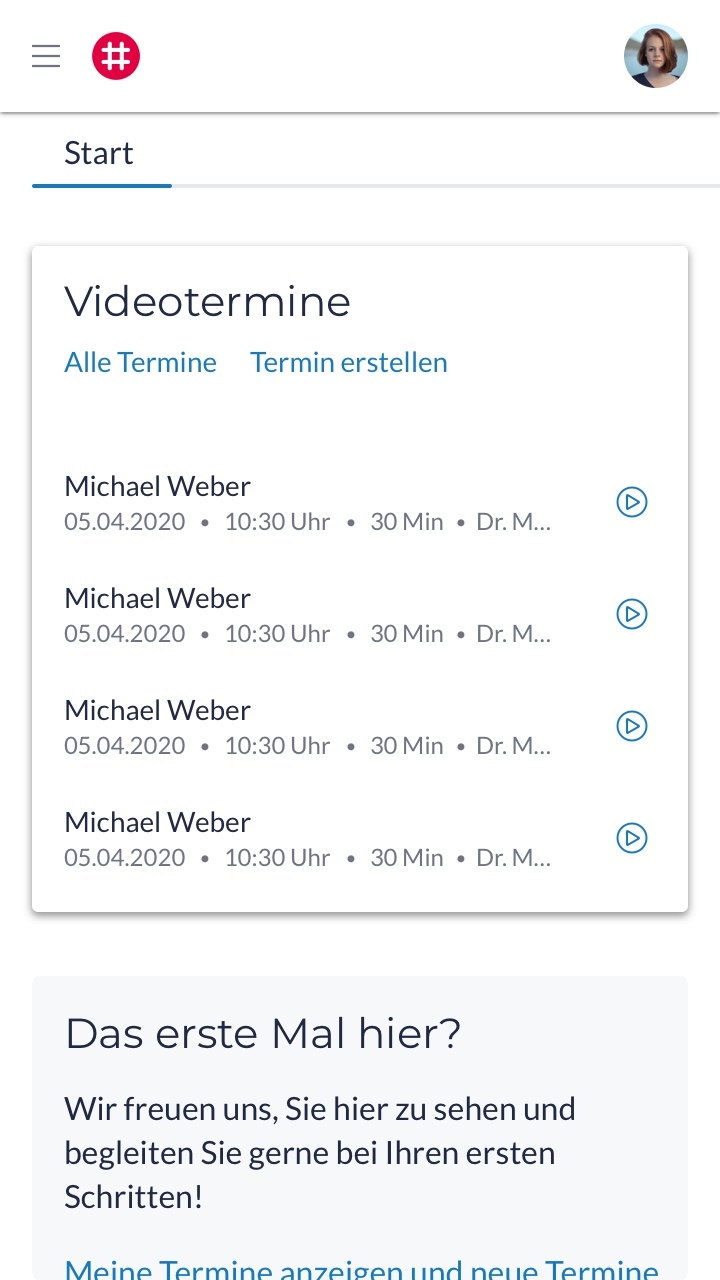Tap play icon on fourth appointment row
The width and height of the screenshot is (720, 1280).
(632, 838)
